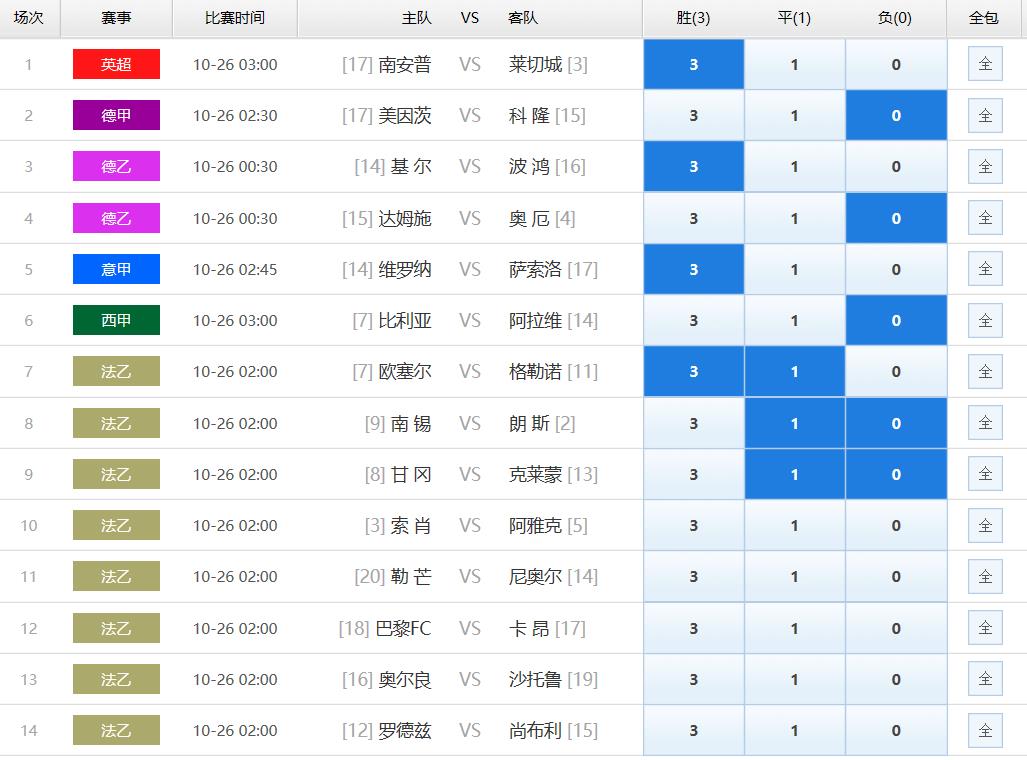Click the 全包 column header
1027x760 pixels.
(x=984, y=18)
